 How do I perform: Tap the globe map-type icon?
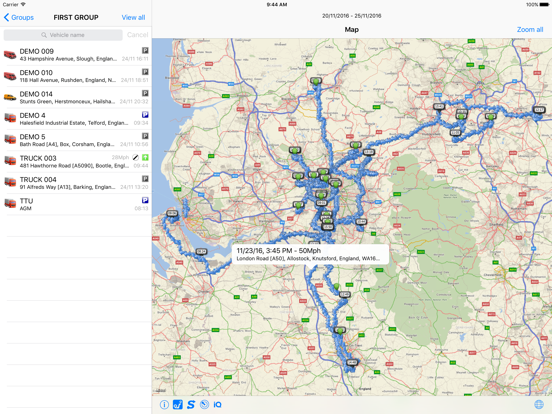539,404
